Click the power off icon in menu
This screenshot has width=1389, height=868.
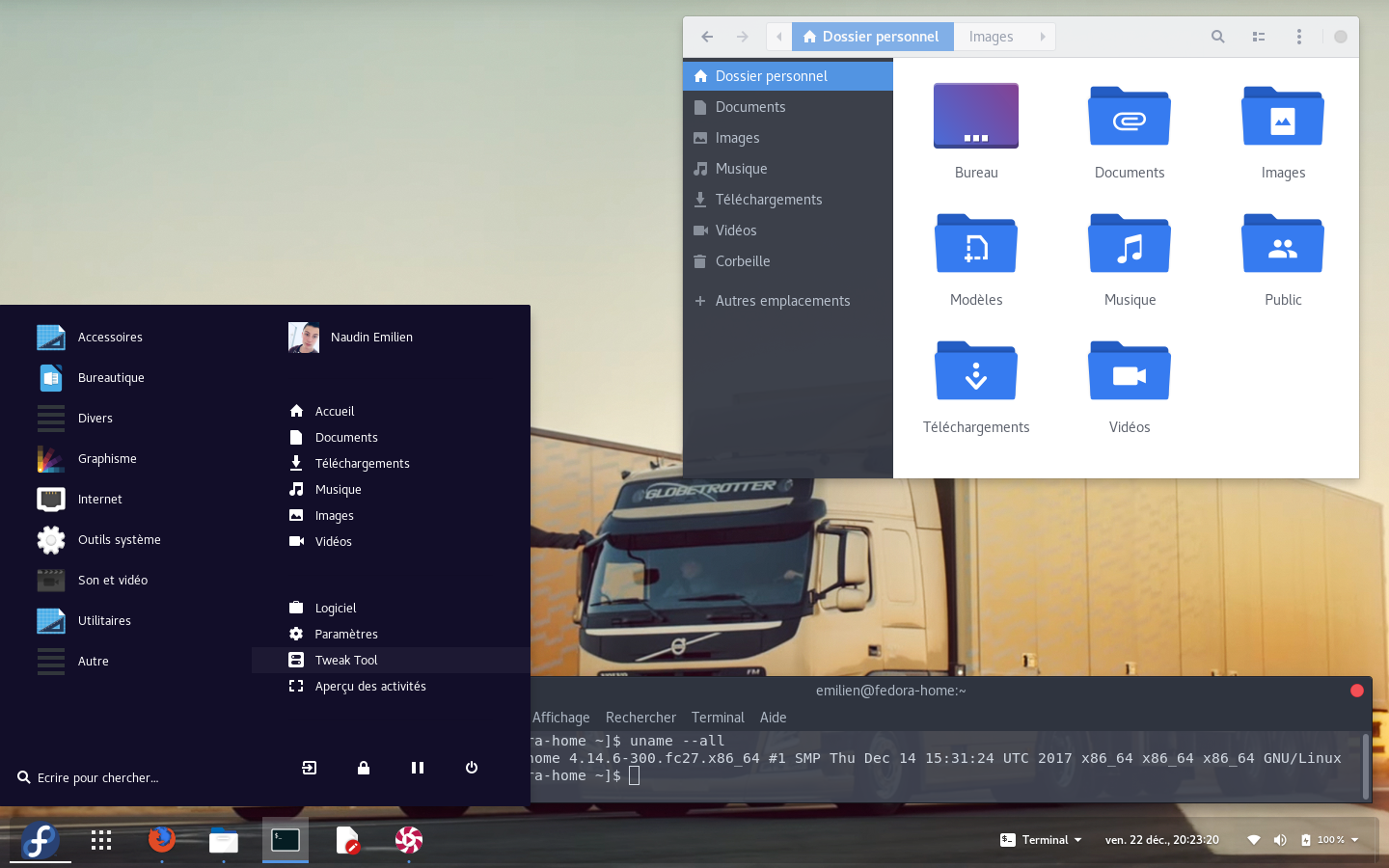point(472,768)
